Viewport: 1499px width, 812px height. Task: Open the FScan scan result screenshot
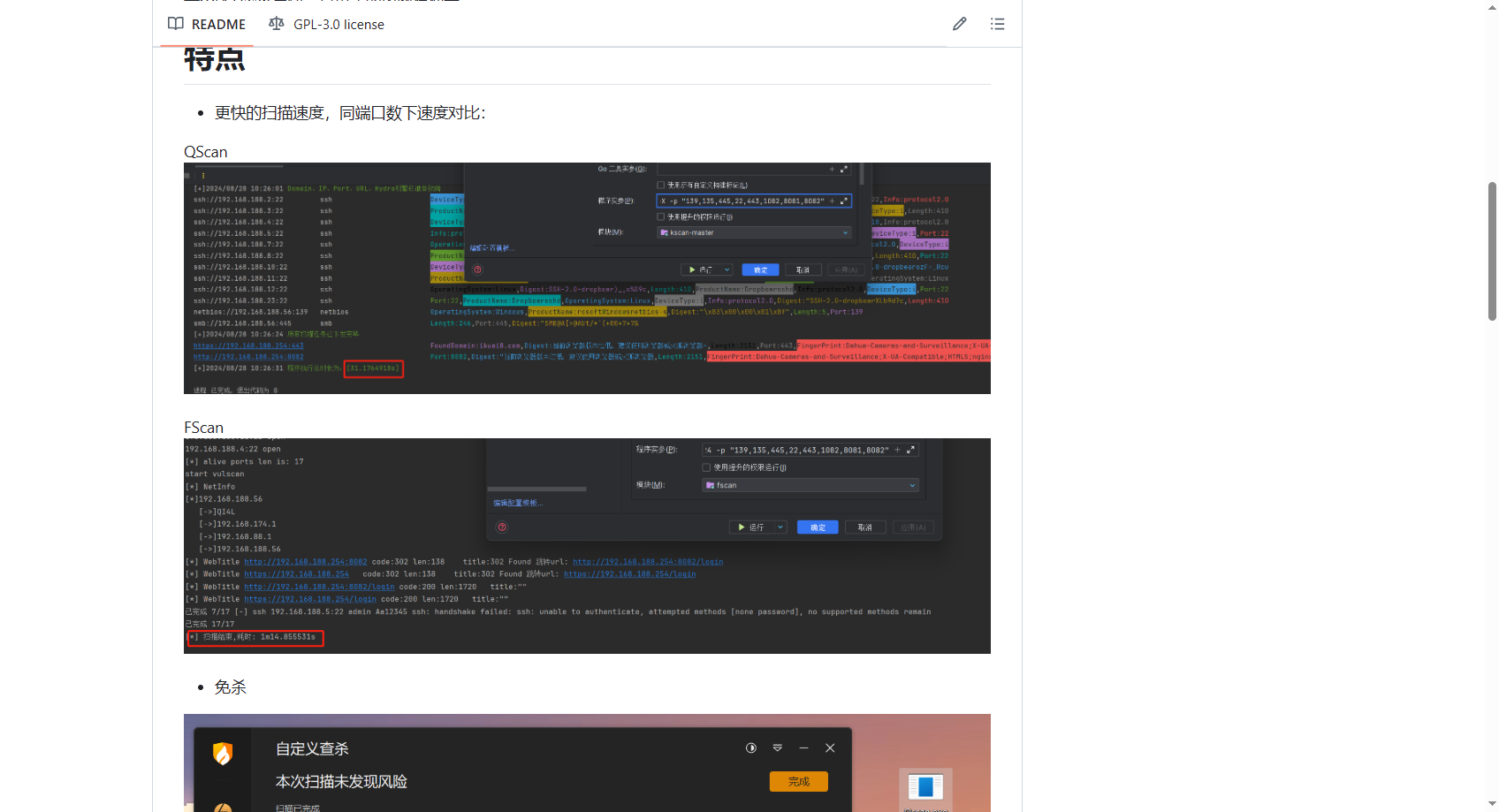coord(587,546)
